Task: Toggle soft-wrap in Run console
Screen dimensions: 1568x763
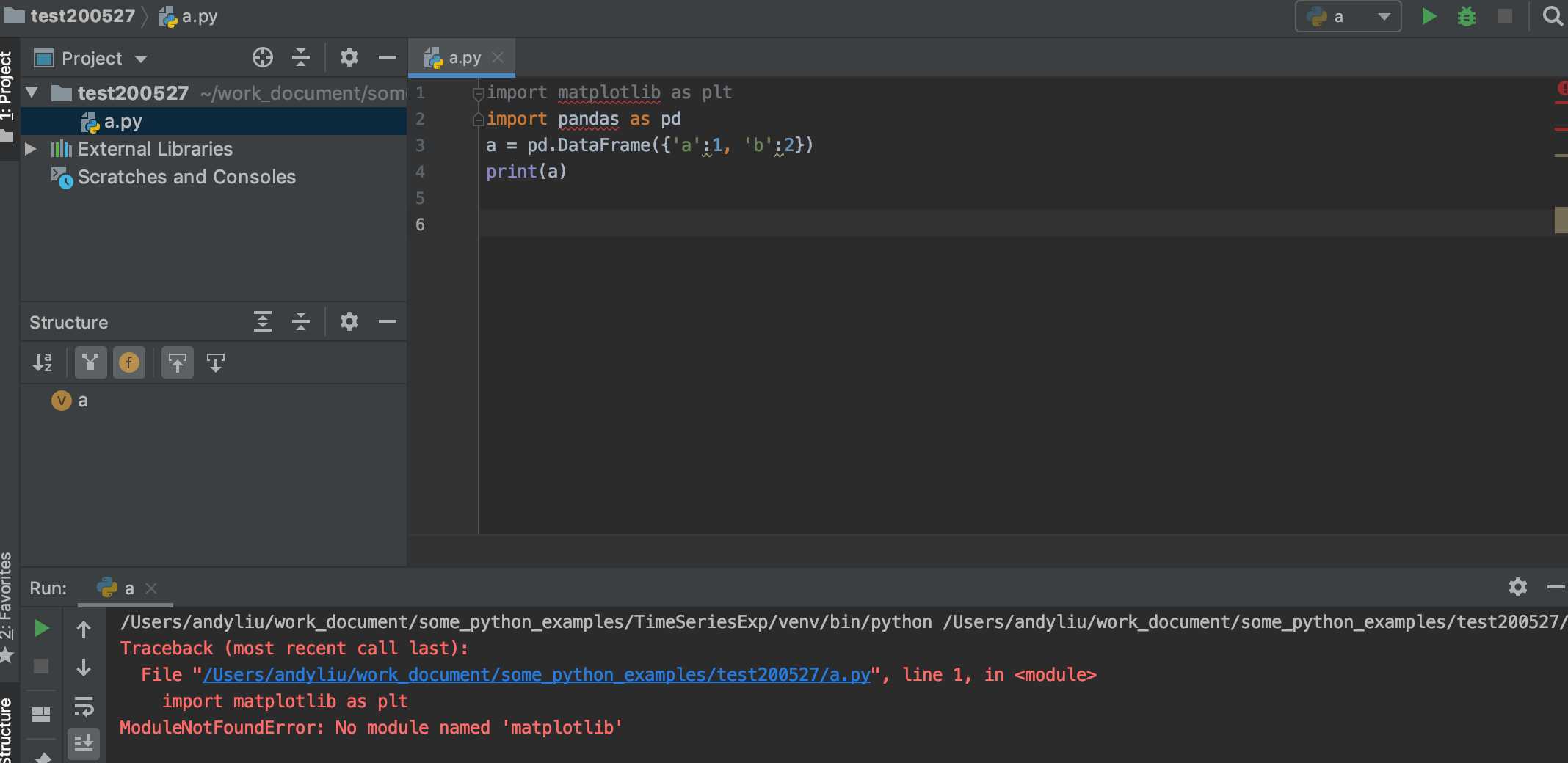Action: coord(84,707)
